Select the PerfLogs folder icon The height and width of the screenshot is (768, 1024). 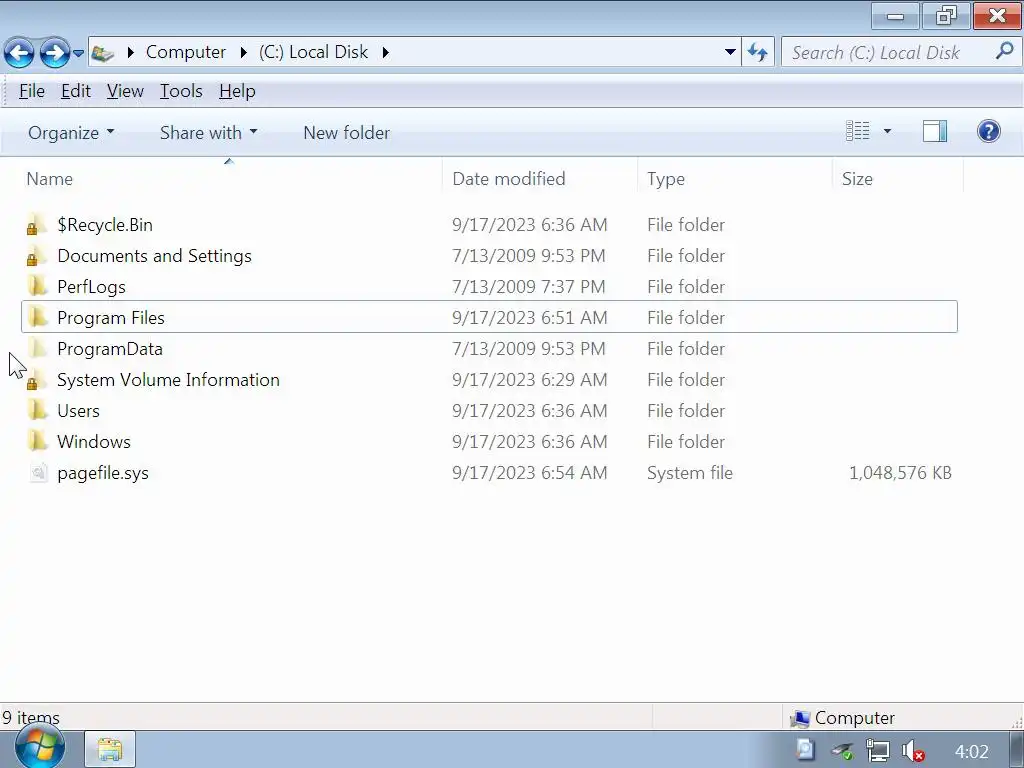[x=37, y=287]
